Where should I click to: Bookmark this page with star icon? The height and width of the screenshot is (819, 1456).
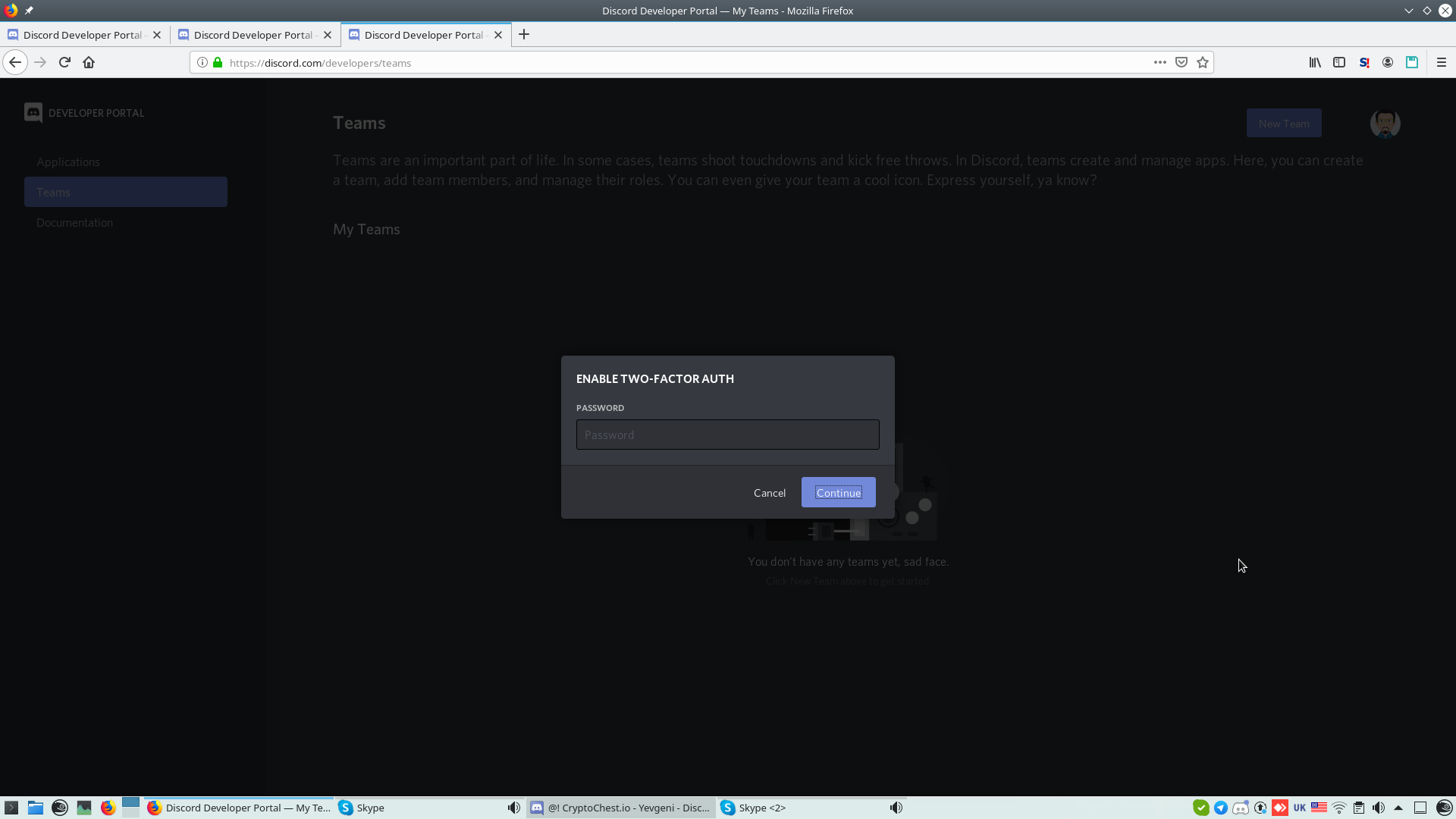coord(1203,62)
